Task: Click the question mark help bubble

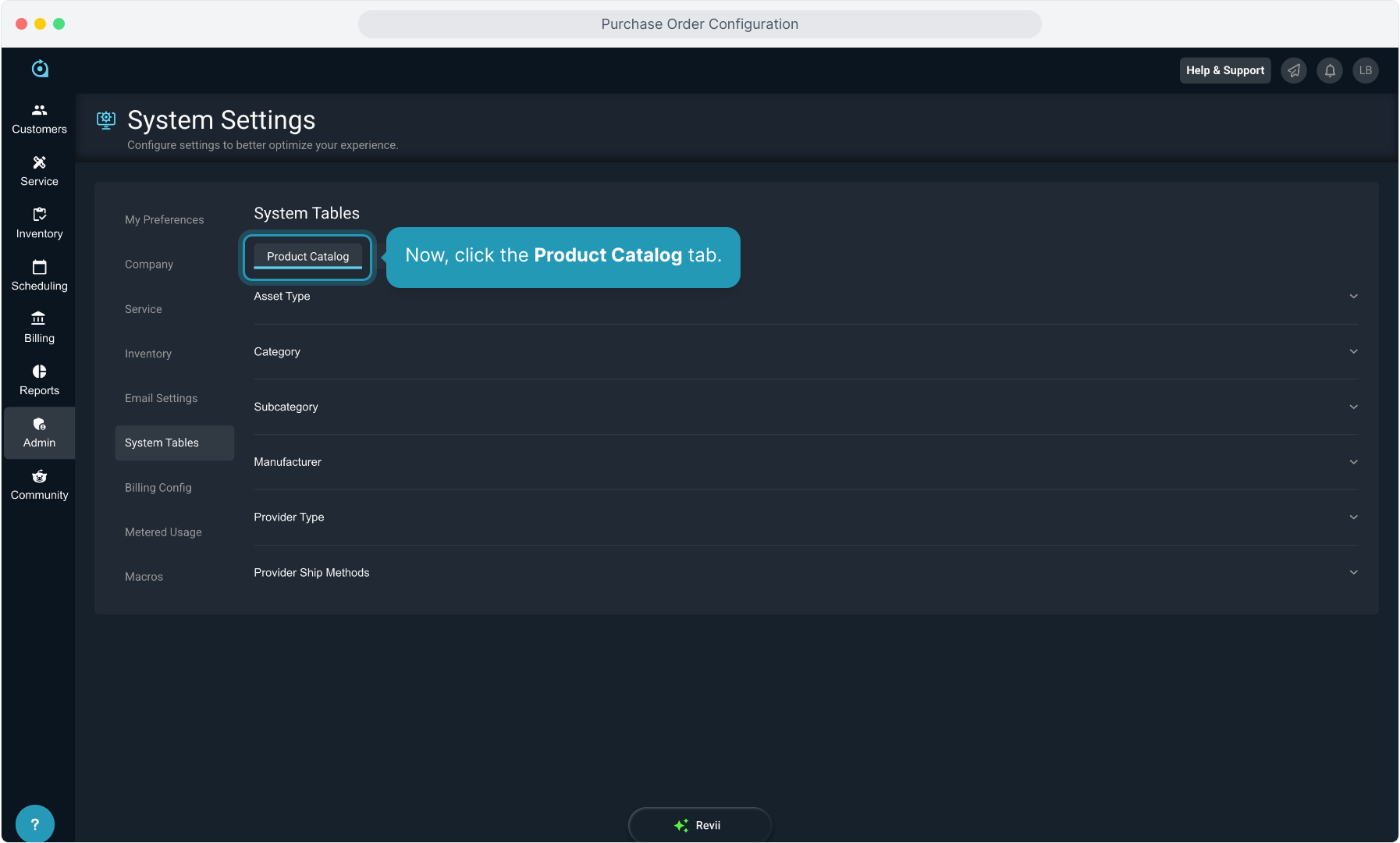Action: click(34, 824)
